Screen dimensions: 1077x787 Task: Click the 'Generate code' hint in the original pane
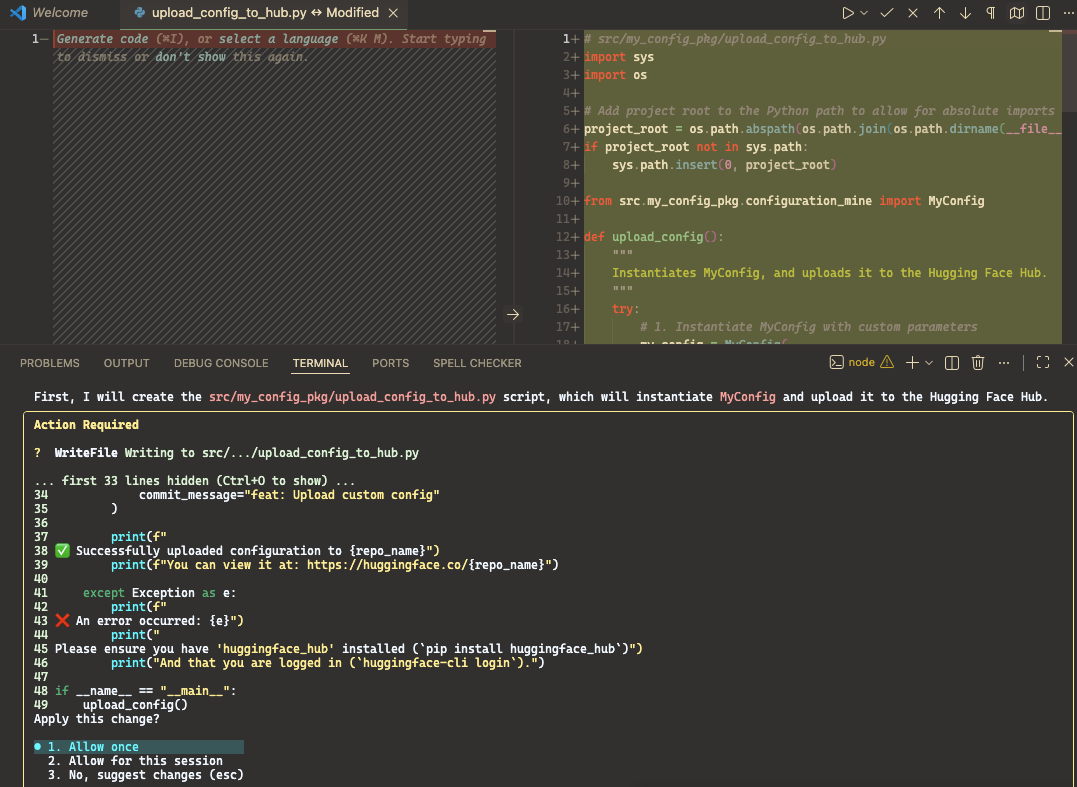click(x=102, y=39)
